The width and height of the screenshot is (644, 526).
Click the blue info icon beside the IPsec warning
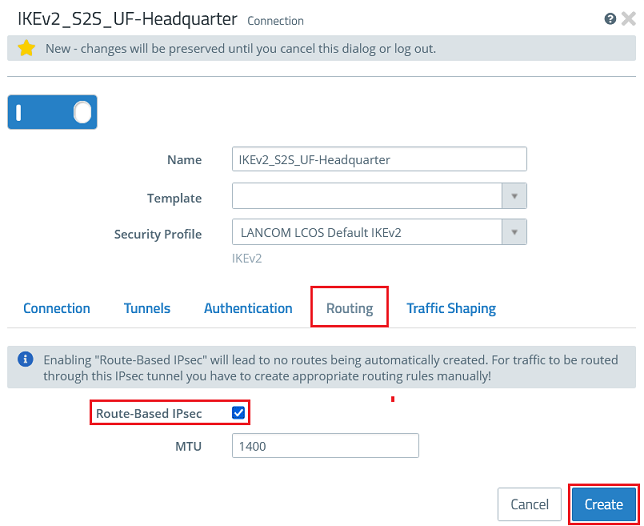(x=26, y=359)
